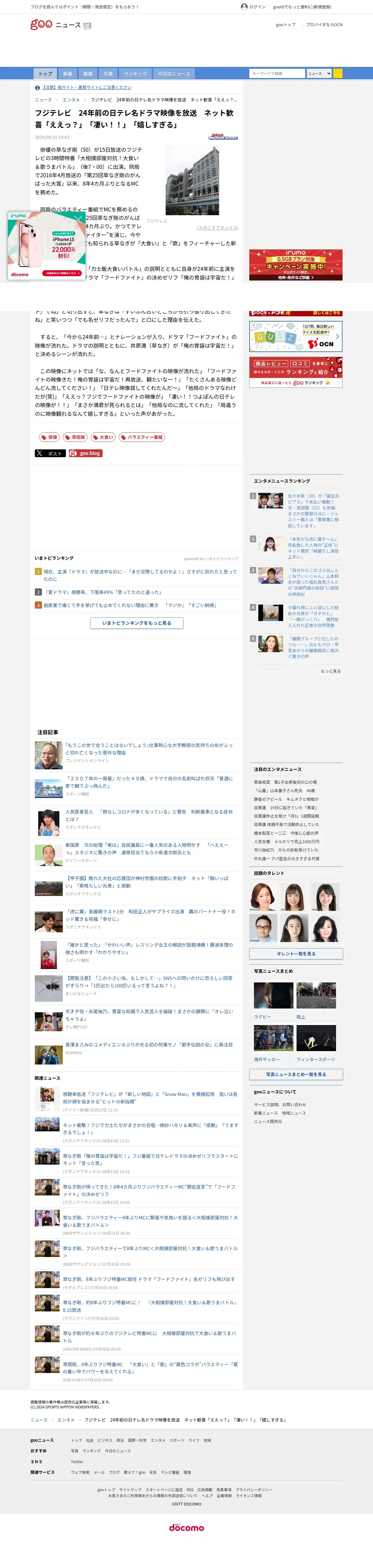Open the ニュース search category dropdown

click(x=319, y=73)
